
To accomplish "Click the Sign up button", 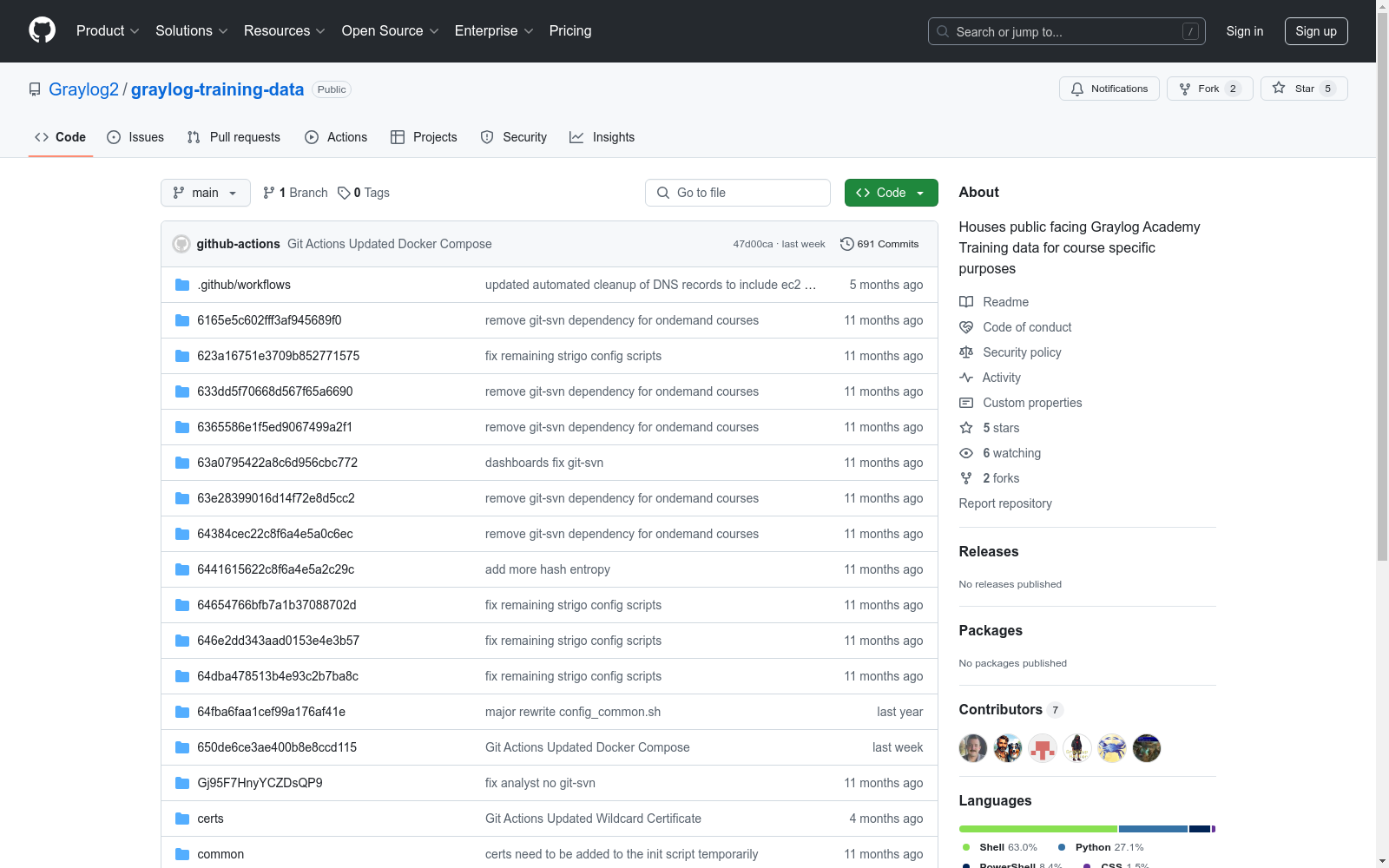I will point(1316,31).
